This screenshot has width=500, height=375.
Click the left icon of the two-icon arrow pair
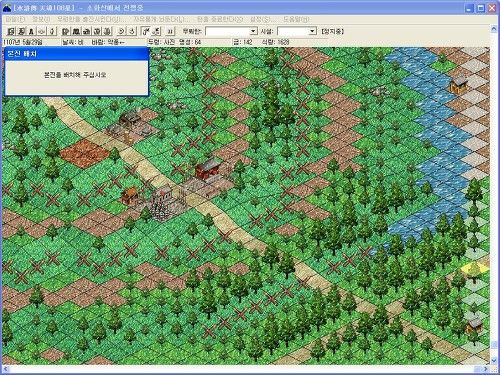pos(122,31)
